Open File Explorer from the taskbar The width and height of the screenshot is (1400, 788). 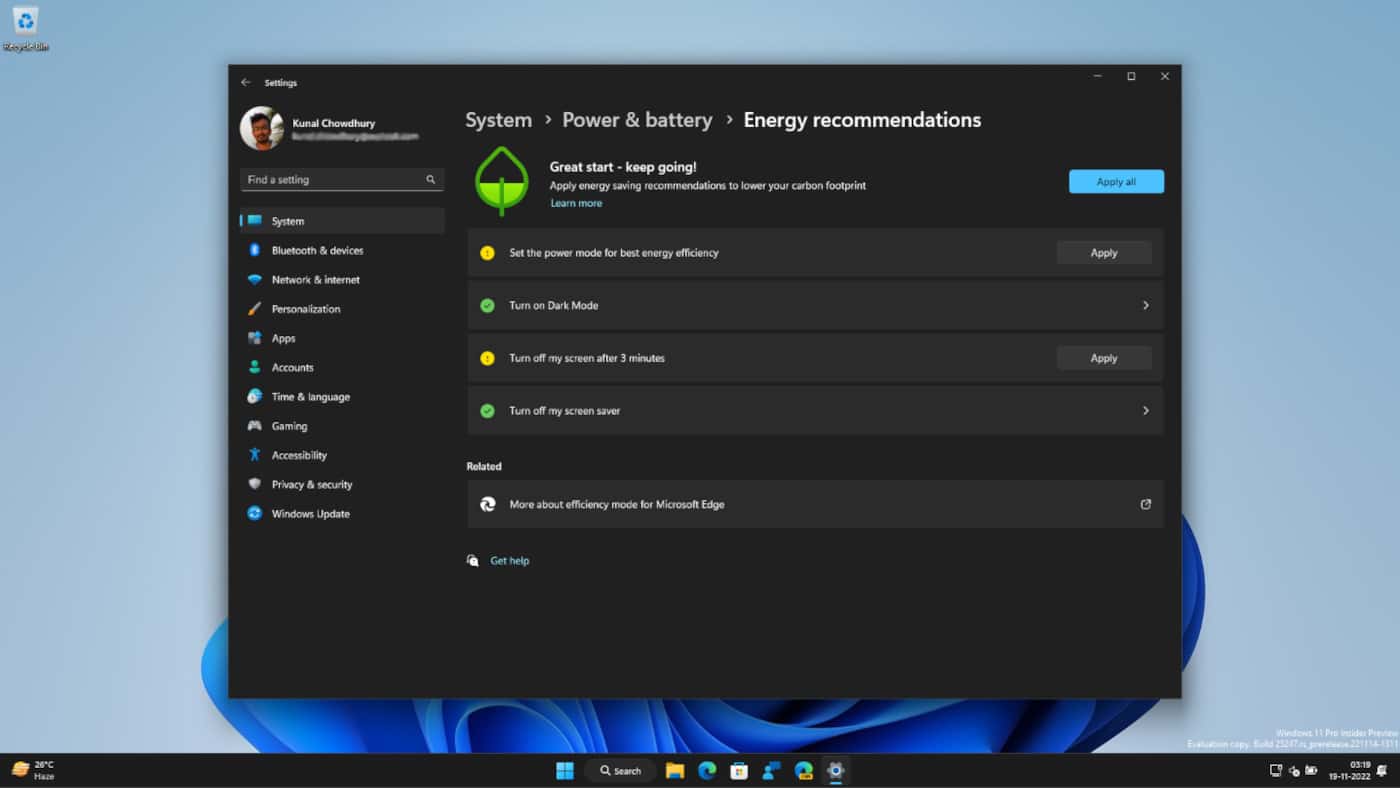[675, 770]
